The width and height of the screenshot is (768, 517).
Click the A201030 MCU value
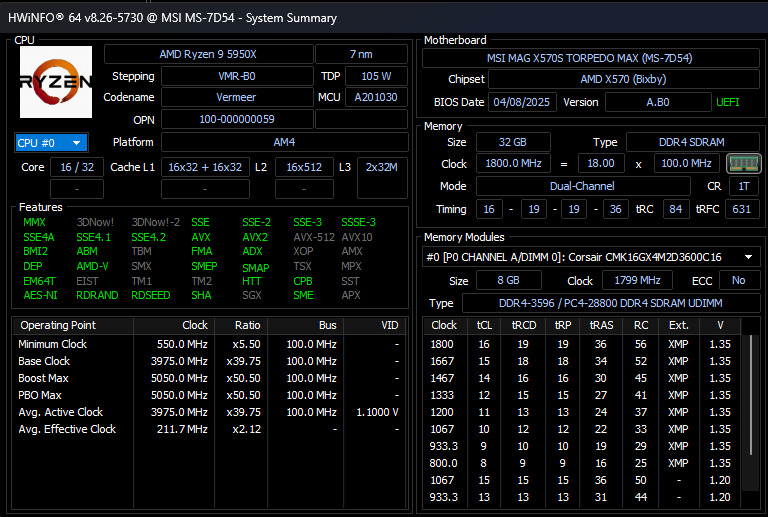click(x=376, y=97)
